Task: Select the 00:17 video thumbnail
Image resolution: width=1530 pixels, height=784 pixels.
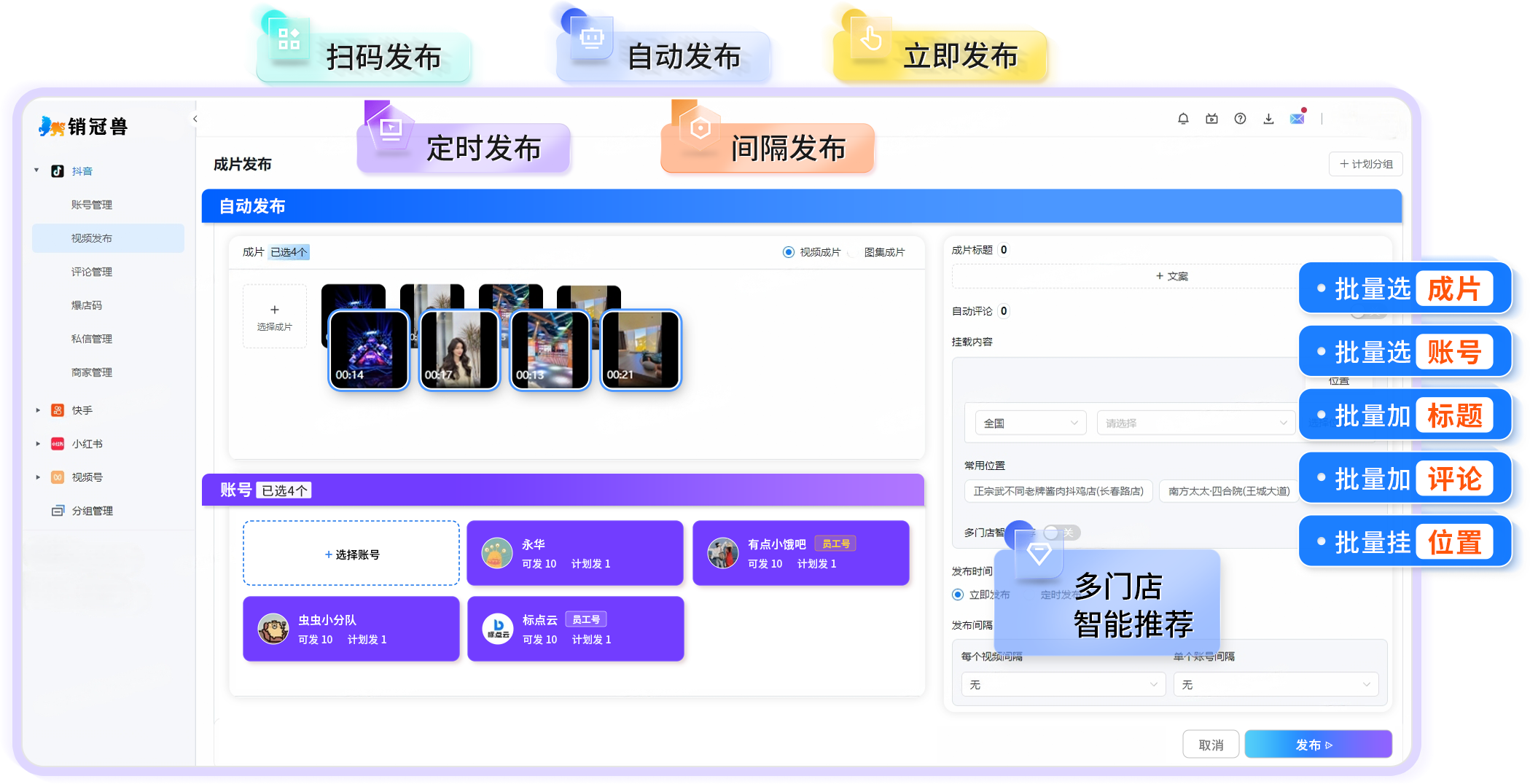Action: coord(459,350)
